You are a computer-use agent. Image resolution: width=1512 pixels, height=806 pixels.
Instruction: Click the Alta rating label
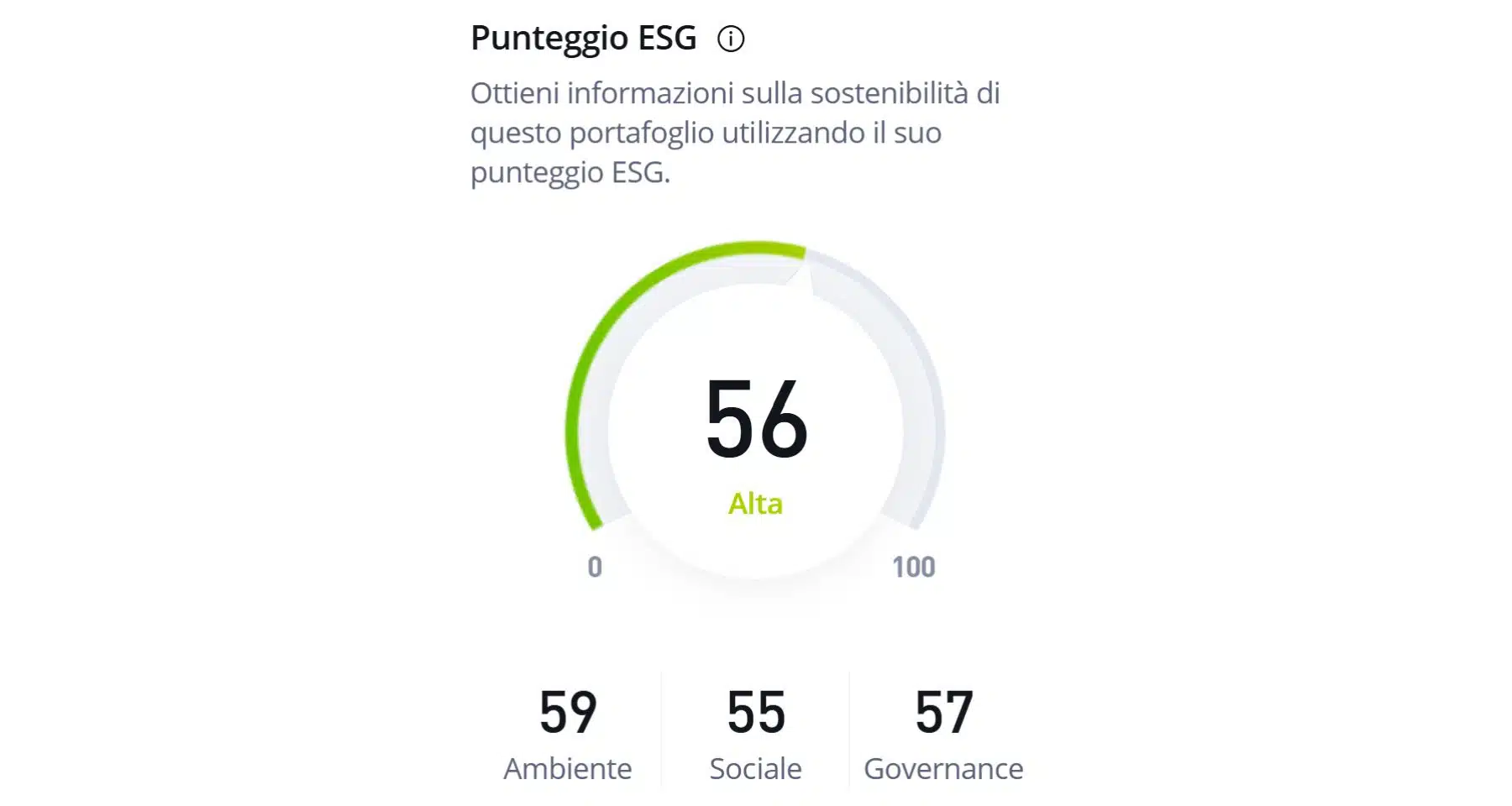755,504
